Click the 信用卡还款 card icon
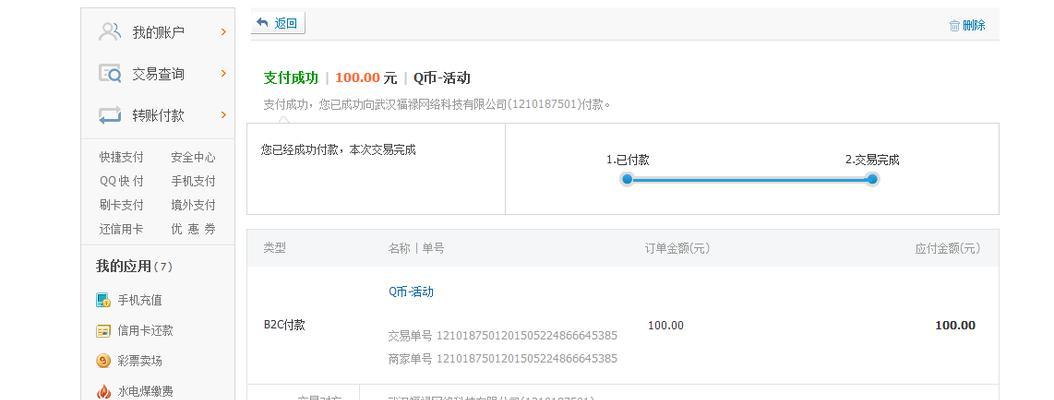Viewport: 1054px width, 400px height. click(104, 331)
